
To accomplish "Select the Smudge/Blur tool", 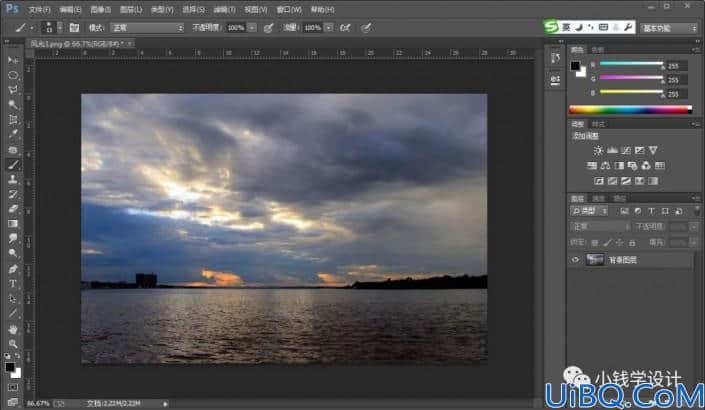I will pos(13,239).
